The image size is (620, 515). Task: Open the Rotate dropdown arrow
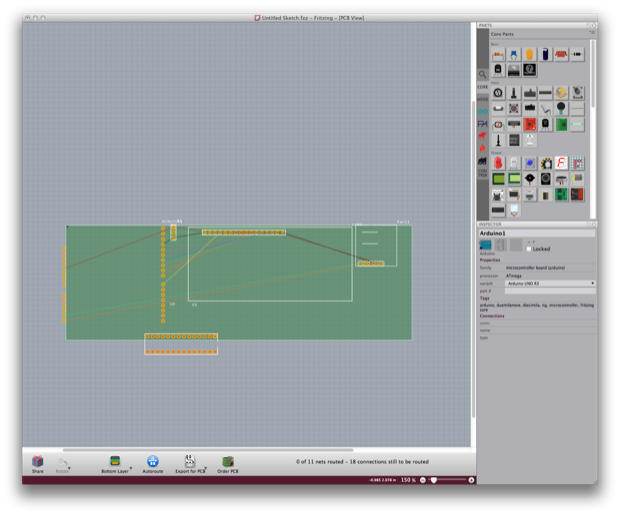tap(69, 468)
